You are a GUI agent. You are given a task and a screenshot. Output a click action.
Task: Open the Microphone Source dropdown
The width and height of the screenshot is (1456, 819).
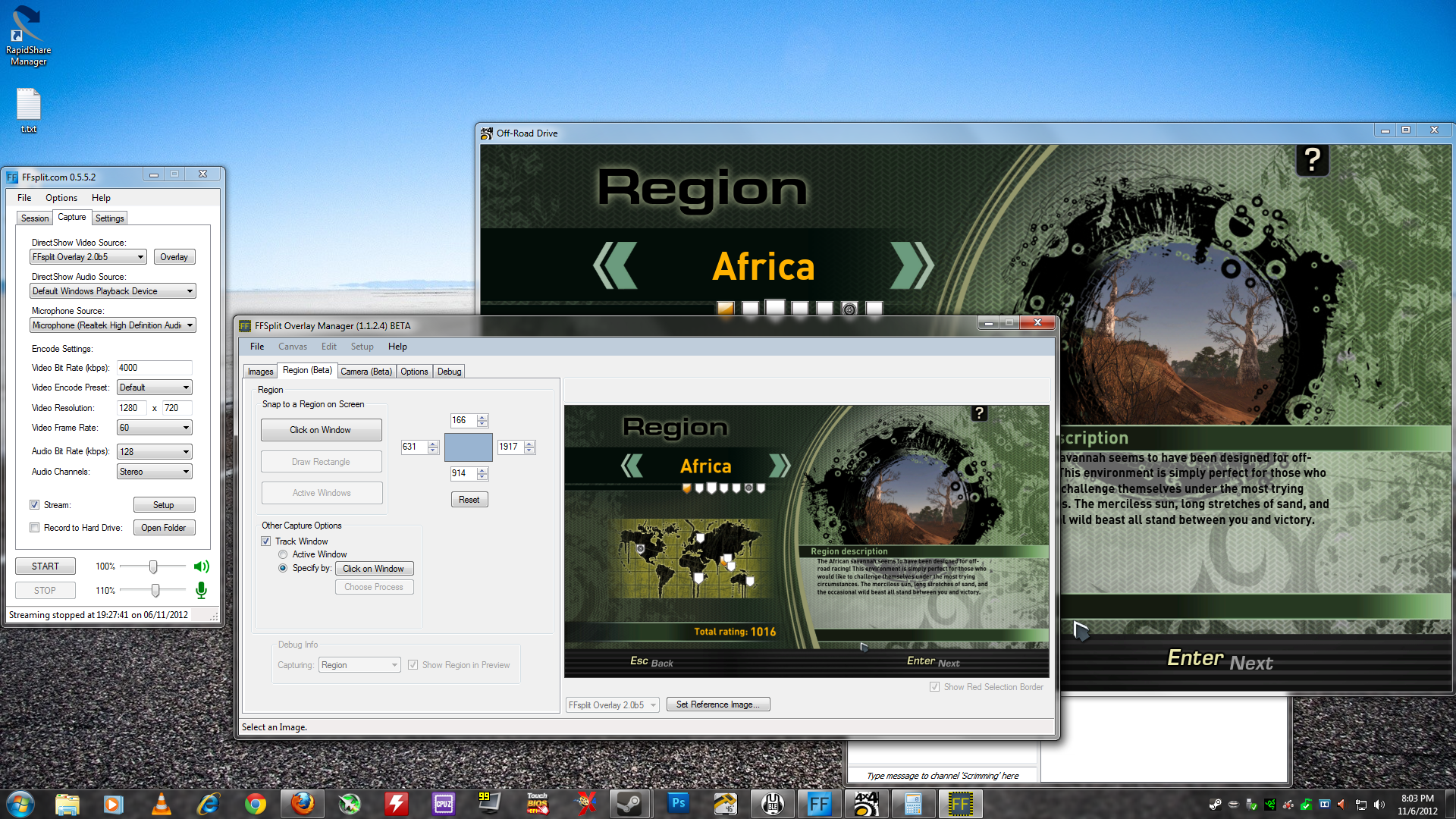coord(113,325)
